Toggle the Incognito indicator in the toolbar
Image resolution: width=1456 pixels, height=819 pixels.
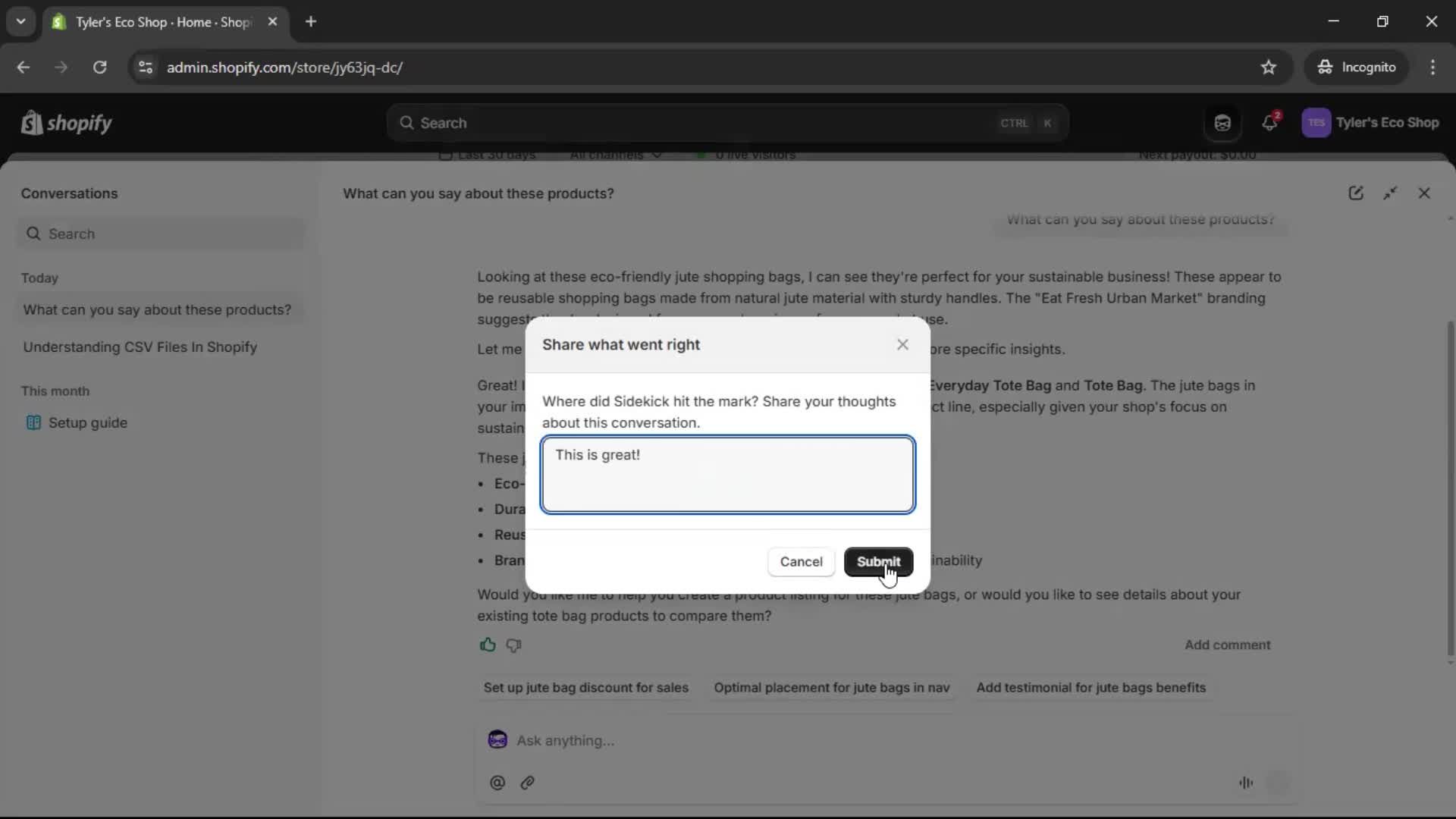[x=1357, y=67]
